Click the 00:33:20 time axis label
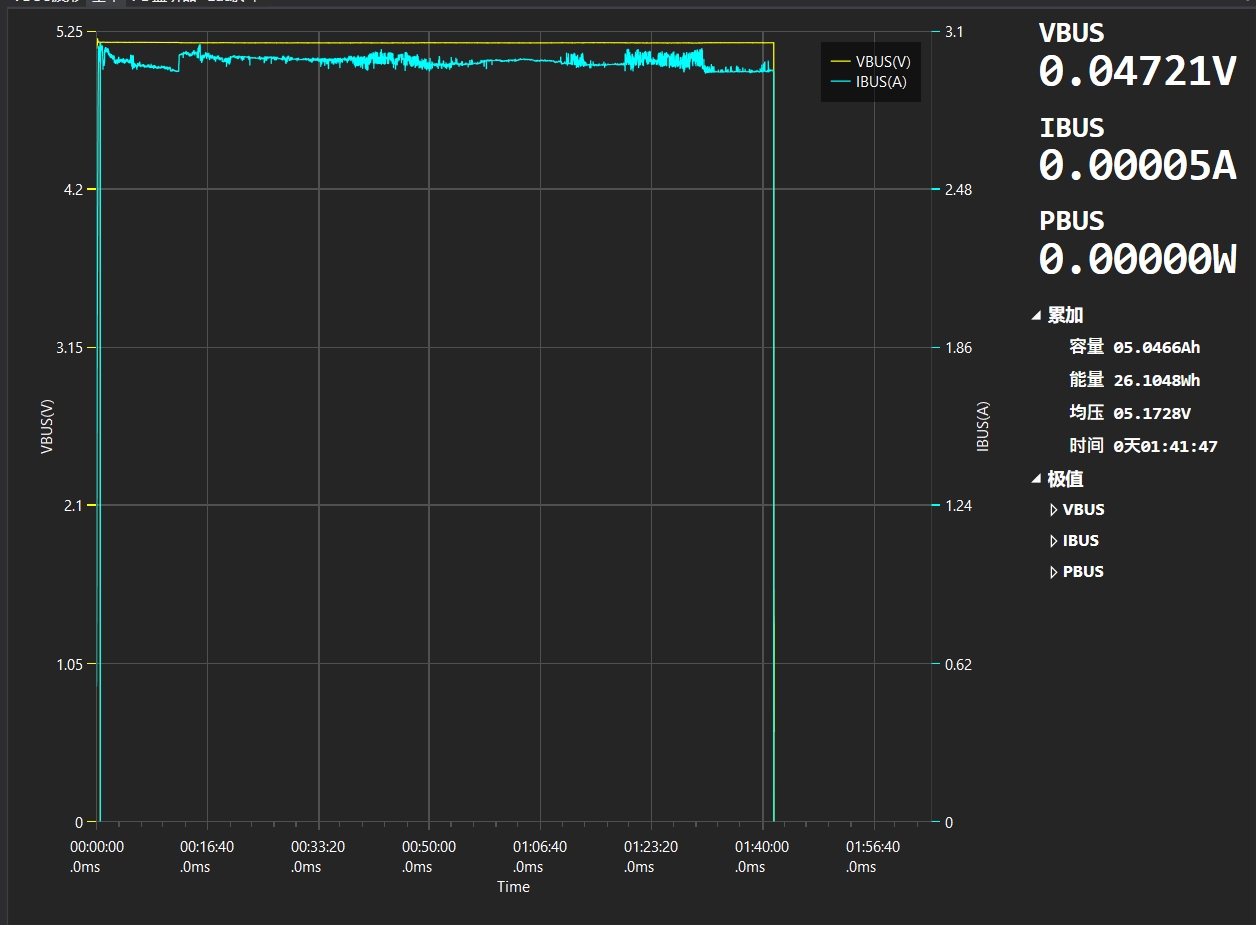The image size is (1256, 925). (318, 847)
